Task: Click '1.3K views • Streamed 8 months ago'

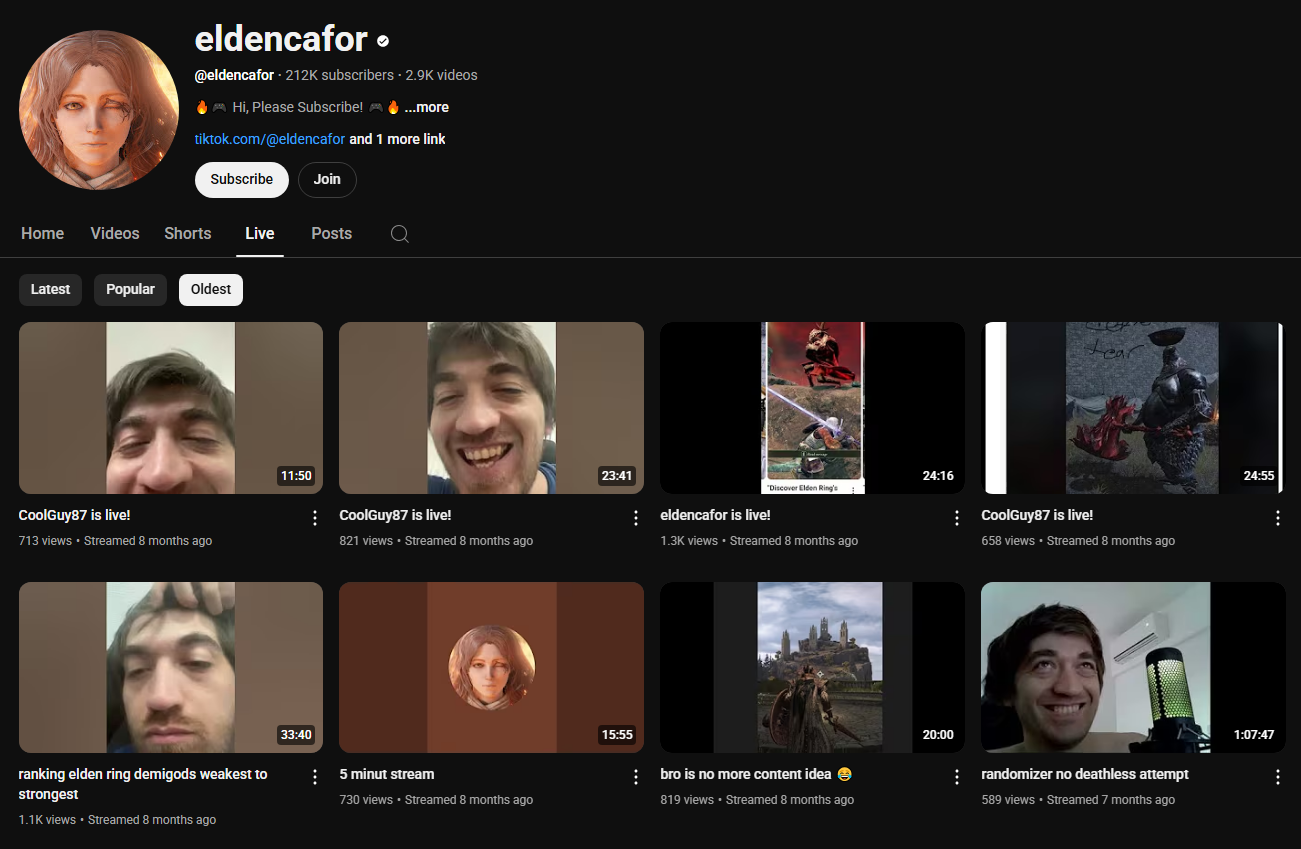Action: point(759,541)
